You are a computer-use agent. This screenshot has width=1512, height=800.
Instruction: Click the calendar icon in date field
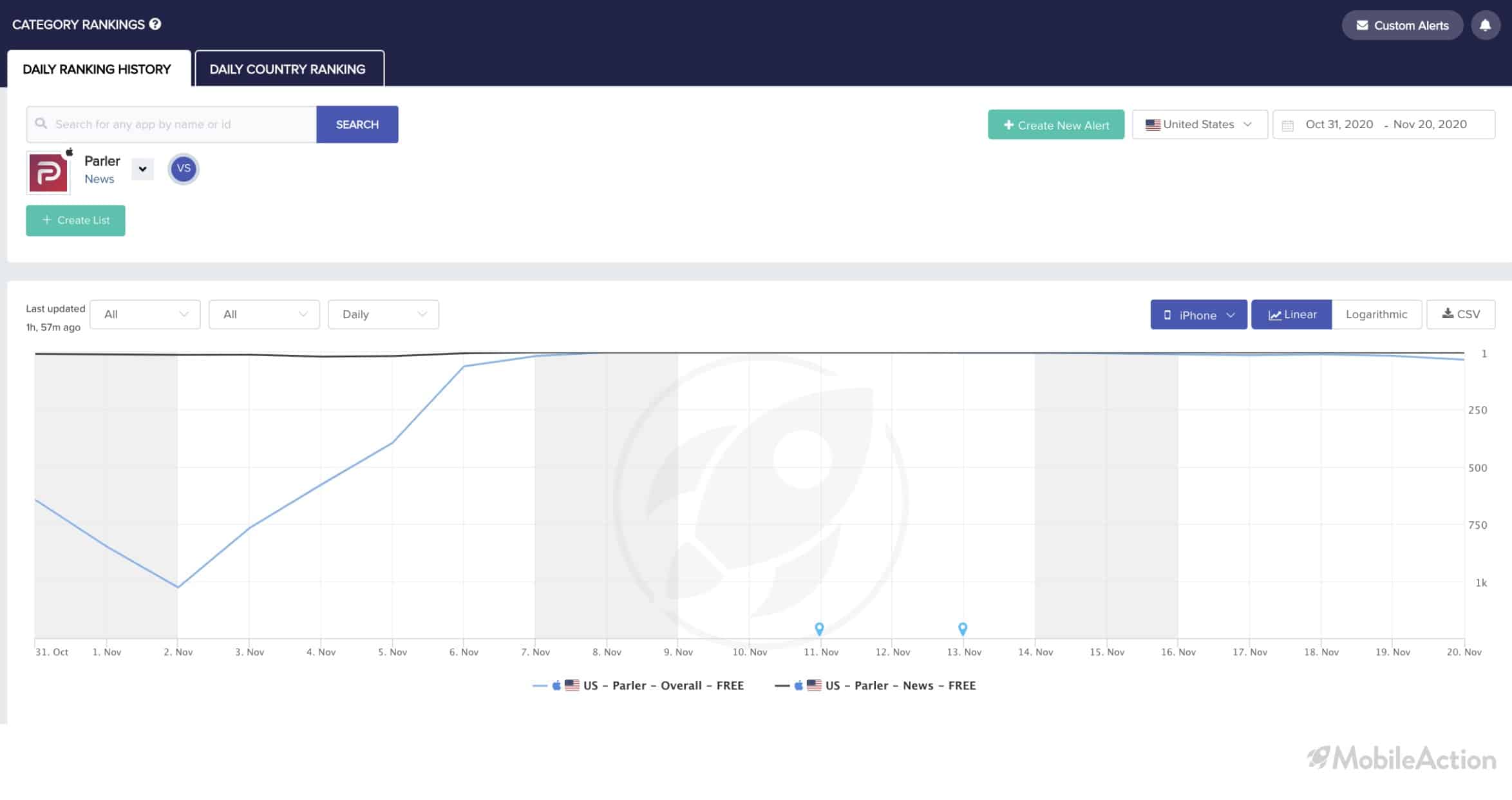[x=1288, y=126]
